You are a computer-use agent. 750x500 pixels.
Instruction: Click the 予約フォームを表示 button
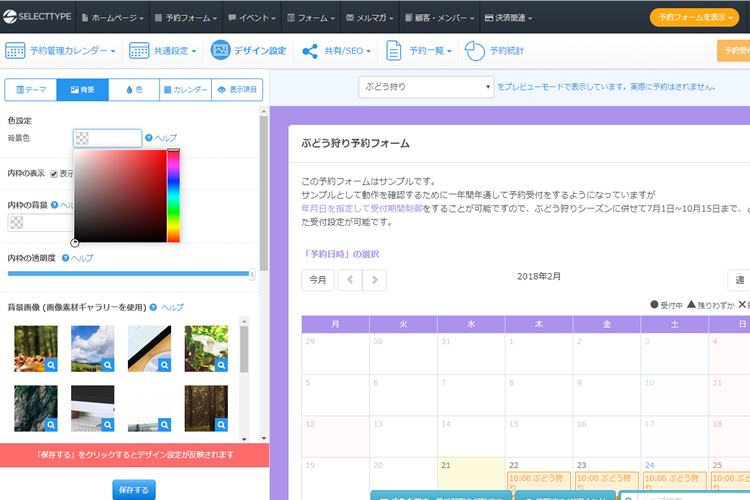(694, 17)
